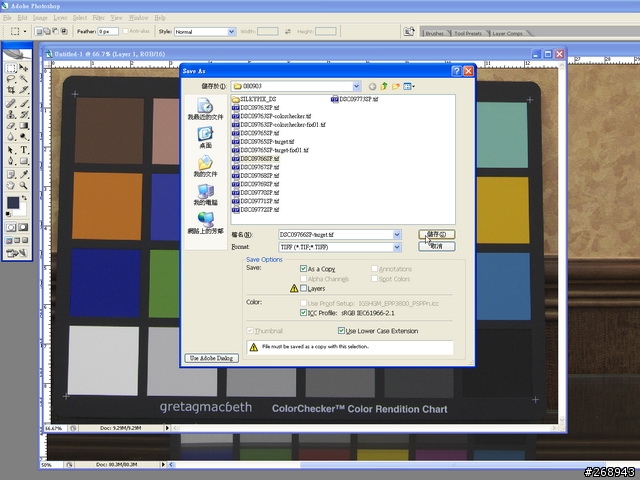This screenshot has height=480, width=640.
Task: Switch to the Brushes tab
Action: [x=434, y=33]
